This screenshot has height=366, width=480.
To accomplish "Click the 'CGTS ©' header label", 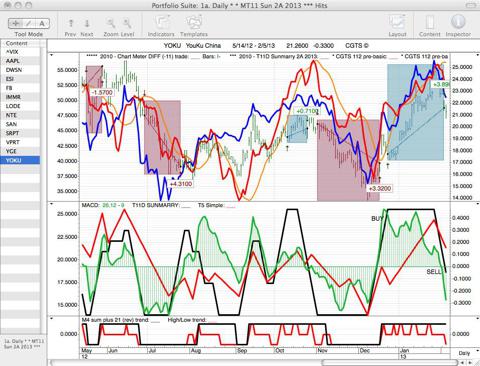I will (357, 46).
